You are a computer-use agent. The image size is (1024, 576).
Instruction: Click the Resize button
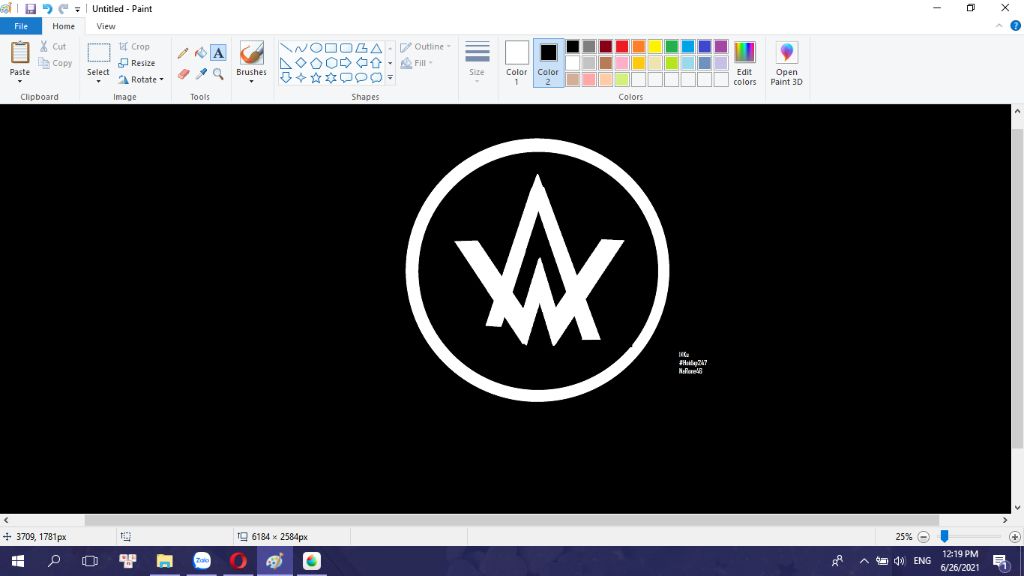click(136, 63)
